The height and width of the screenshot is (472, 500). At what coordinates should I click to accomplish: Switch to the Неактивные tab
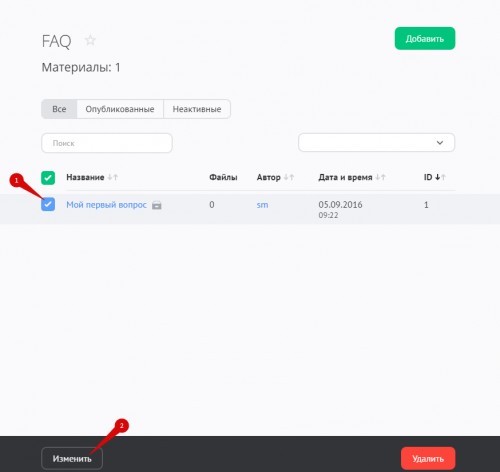coord(197,109)
